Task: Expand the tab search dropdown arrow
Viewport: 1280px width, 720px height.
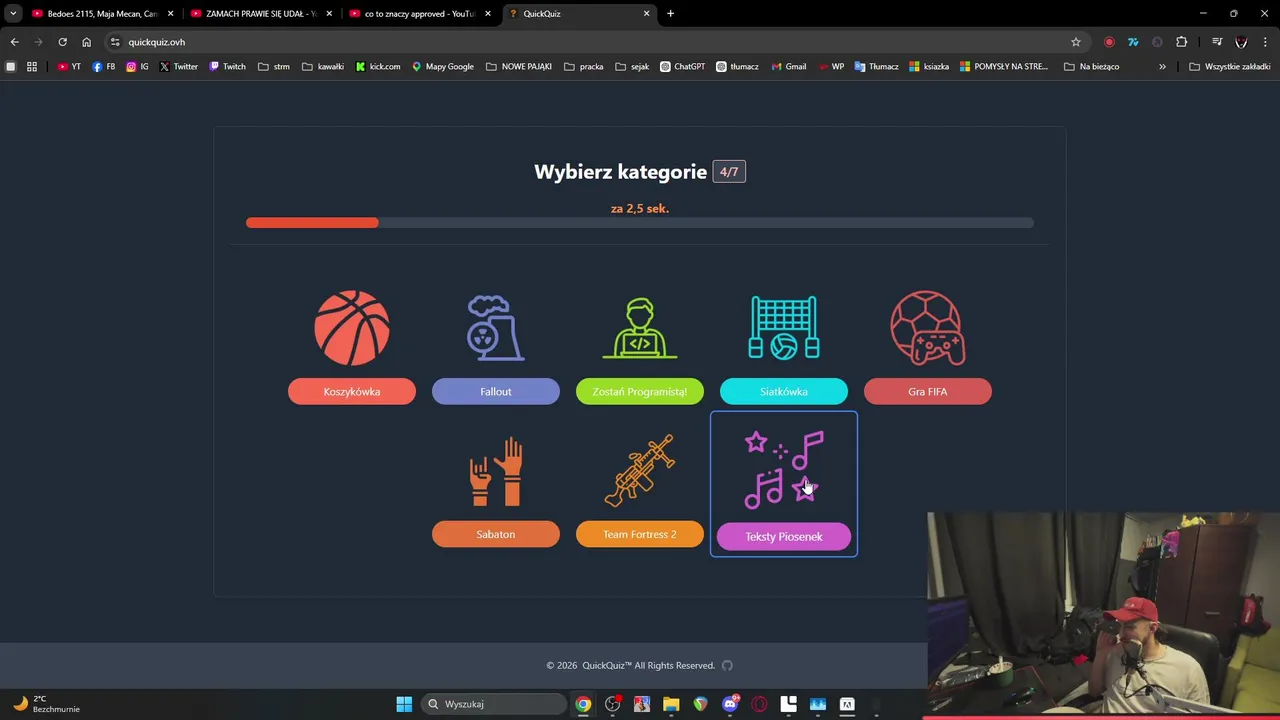Action: pyautogui.click(x=13, y=14)
